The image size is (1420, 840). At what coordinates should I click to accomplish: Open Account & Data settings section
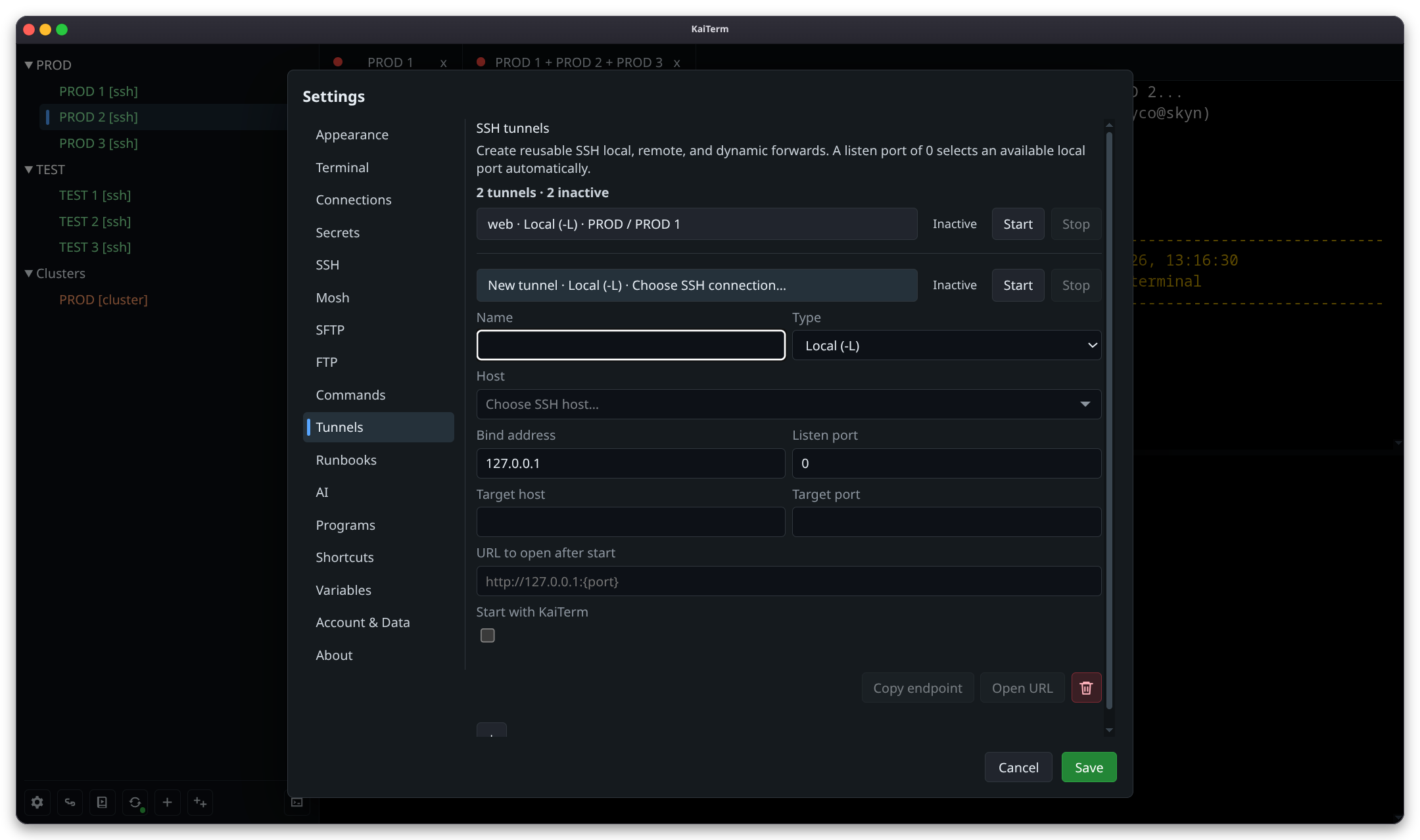point(379,622)
